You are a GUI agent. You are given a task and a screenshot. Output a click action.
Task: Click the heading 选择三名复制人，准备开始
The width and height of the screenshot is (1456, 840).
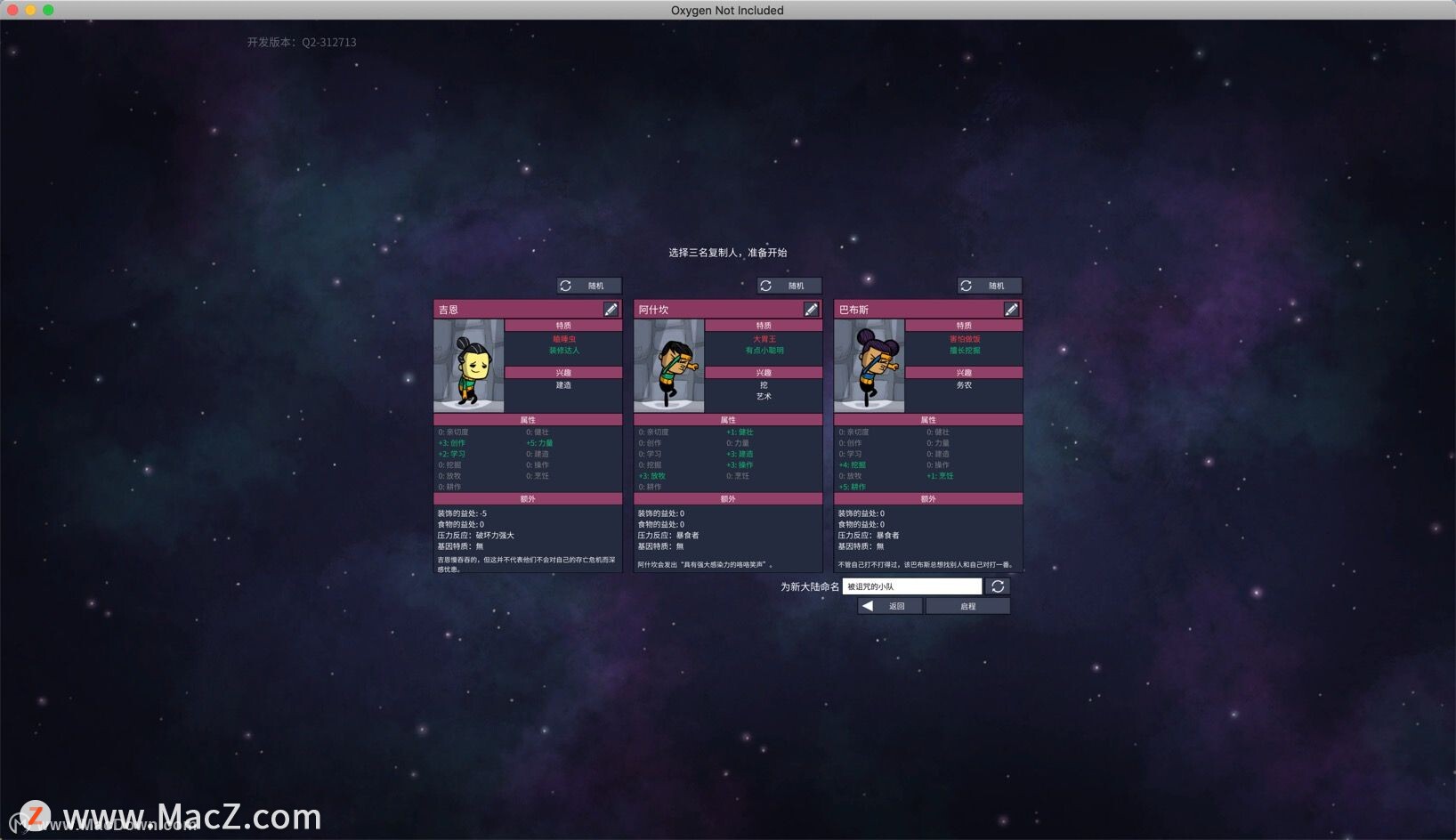728,253
